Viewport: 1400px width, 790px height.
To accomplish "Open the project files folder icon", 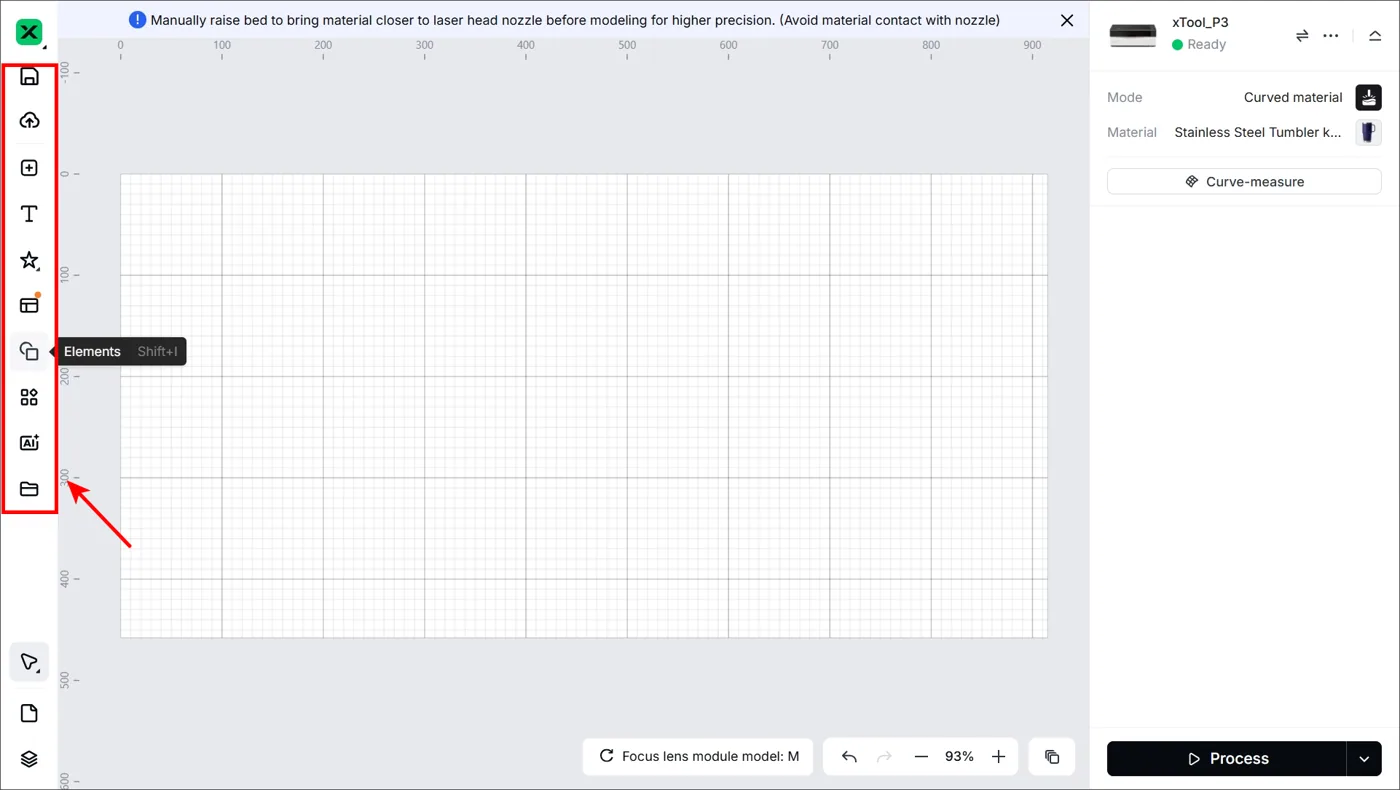I will click(x=29, y=489).
